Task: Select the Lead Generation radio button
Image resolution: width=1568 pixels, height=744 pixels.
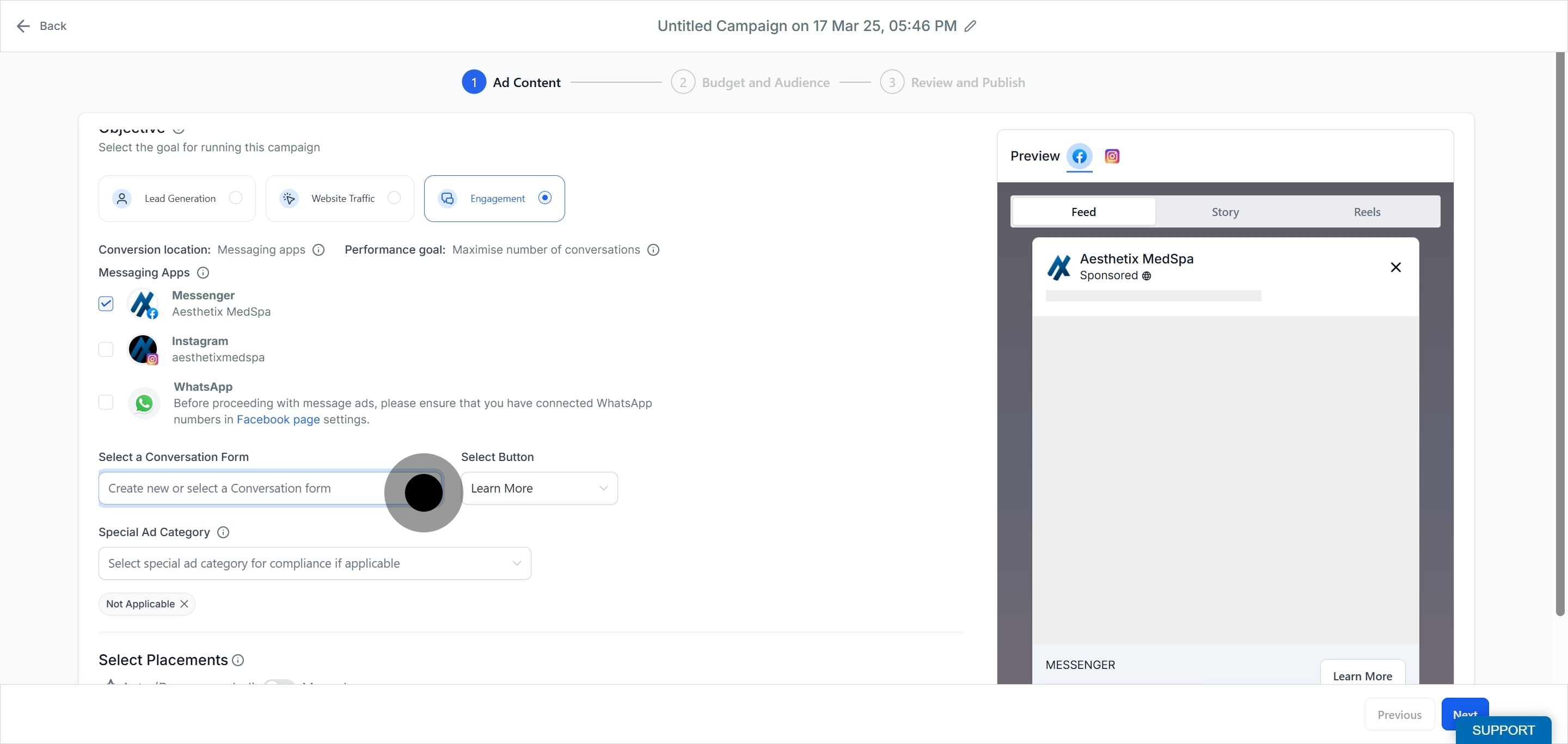Action: (x=236, y=198)
